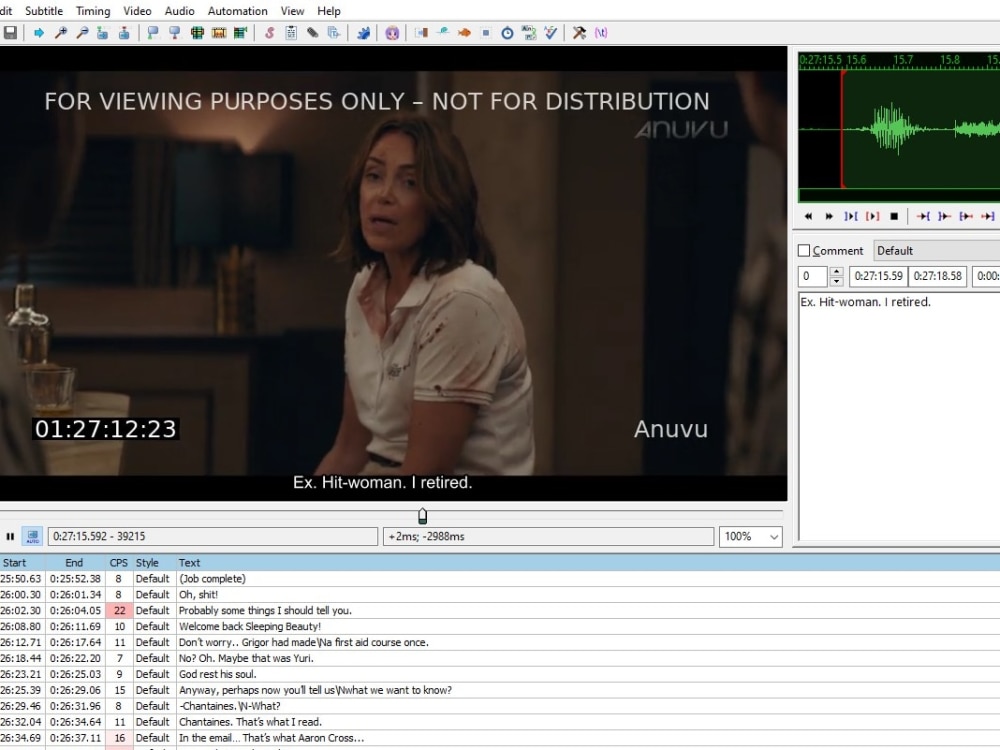Click the start time field 0:27:15.59
The width and height of the screenshot is (1000, 750).
[879, 276]
